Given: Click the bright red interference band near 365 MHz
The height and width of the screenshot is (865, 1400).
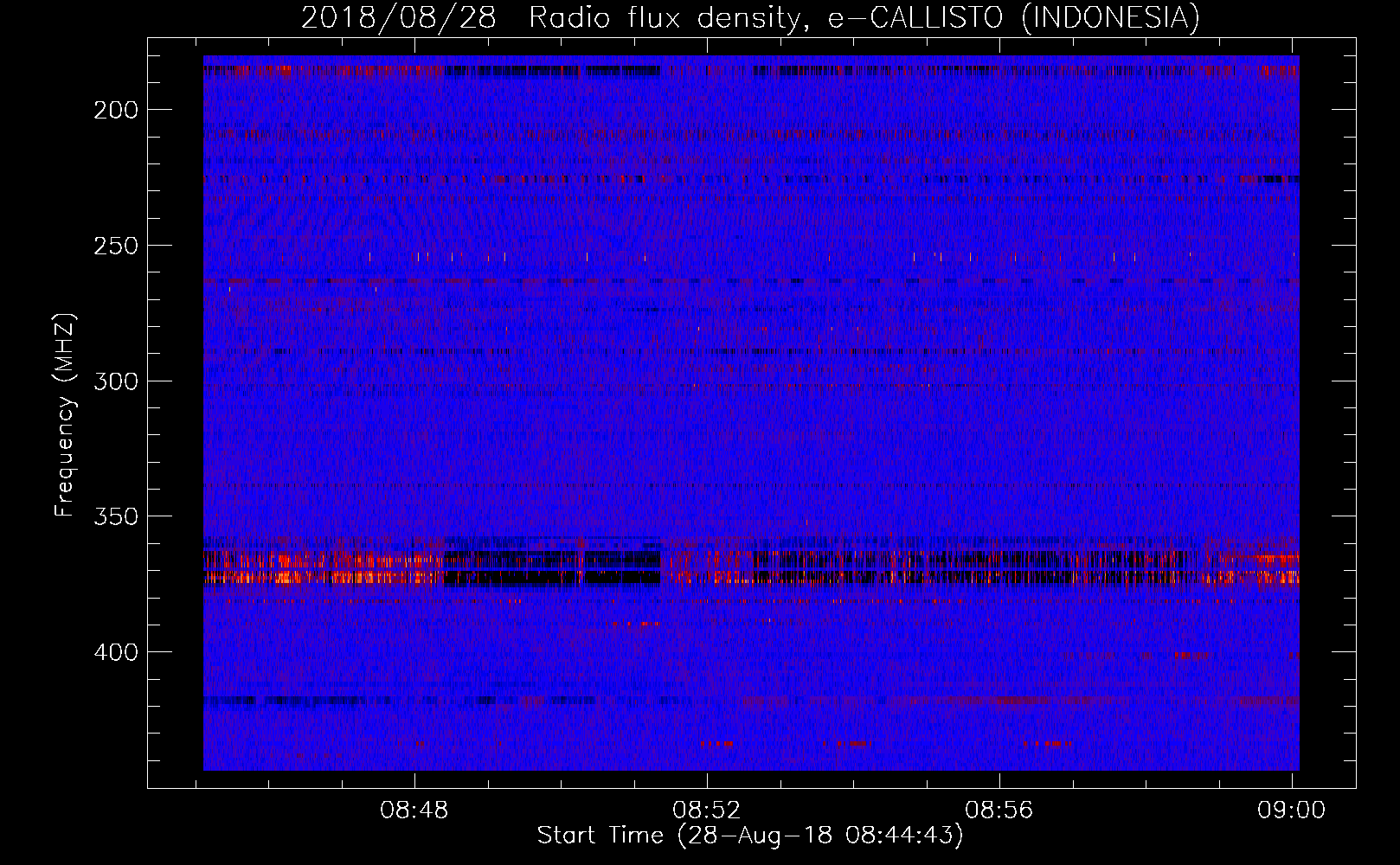Looking at the screenshot, I should [x=751, y=567].
